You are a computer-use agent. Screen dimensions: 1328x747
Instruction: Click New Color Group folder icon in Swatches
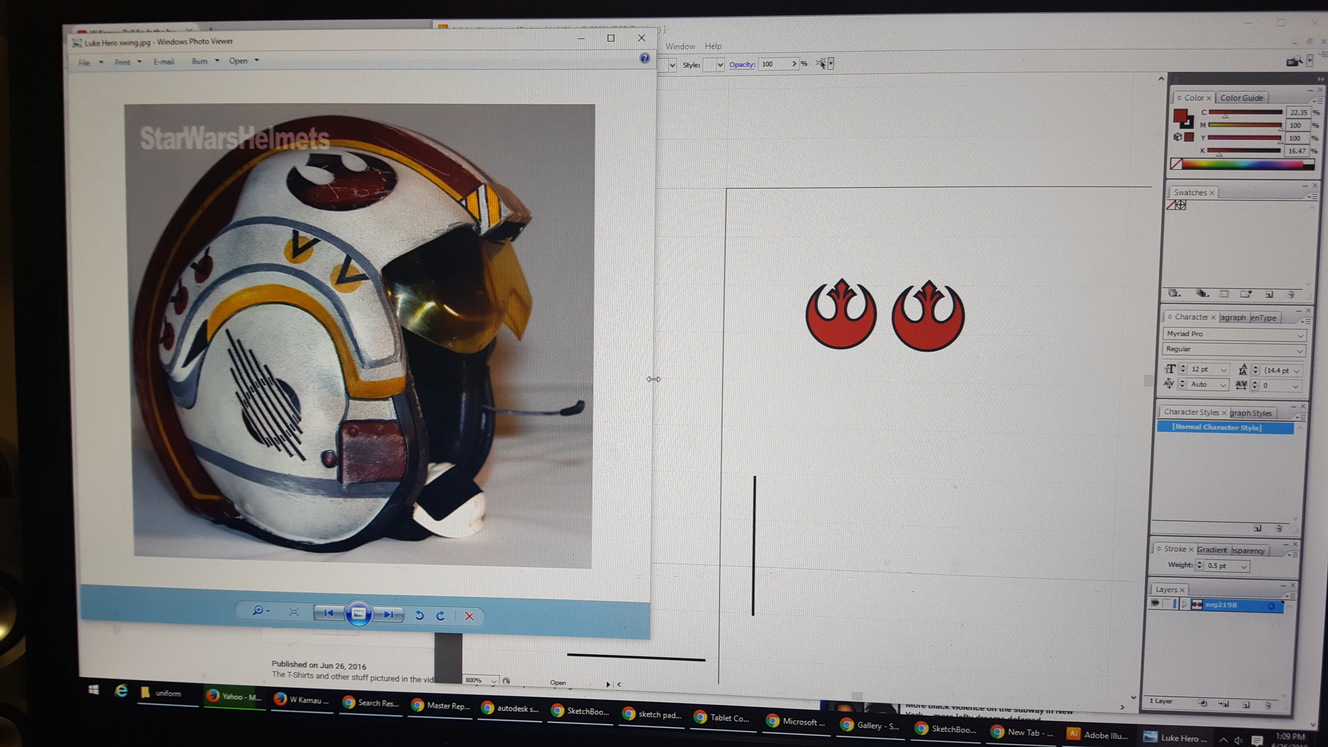tap(1246, 294)
